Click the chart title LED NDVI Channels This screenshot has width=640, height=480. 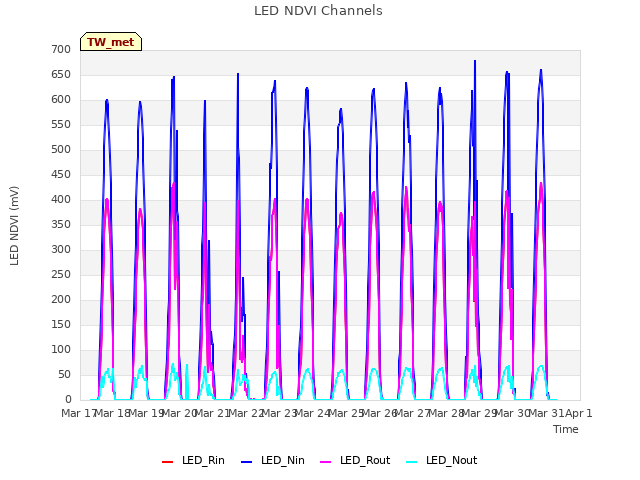pyautogui.click(x=318, y=11)
